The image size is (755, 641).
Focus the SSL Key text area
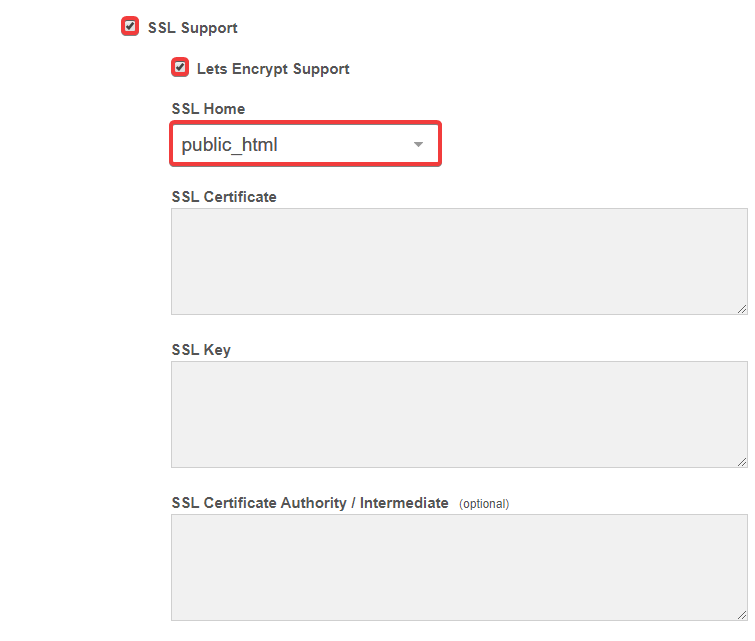459,414
